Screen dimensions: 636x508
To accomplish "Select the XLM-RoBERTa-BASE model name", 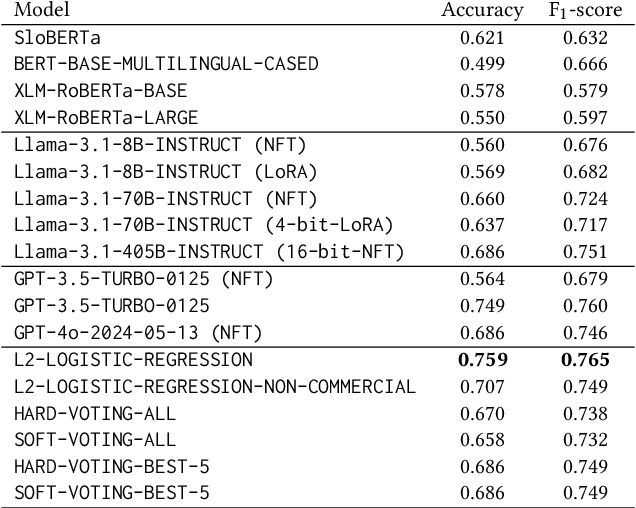I will tap(101, 91).
